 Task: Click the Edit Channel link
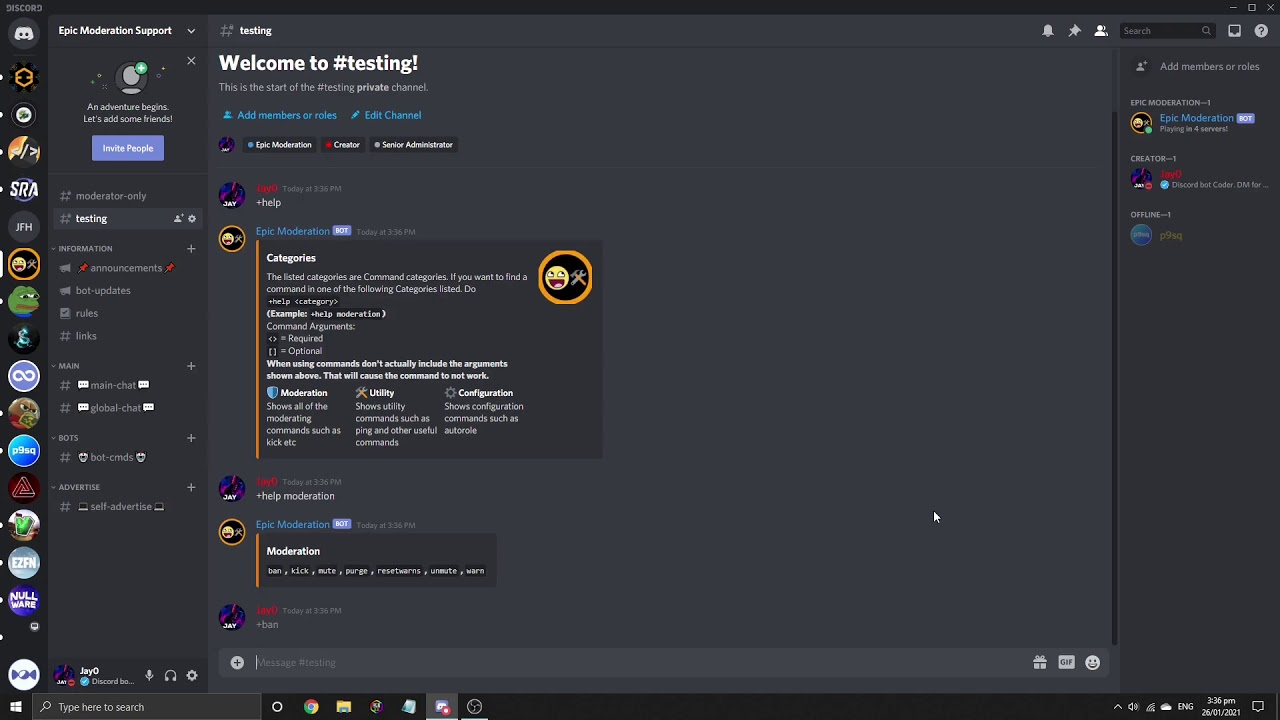coord(386,115)
